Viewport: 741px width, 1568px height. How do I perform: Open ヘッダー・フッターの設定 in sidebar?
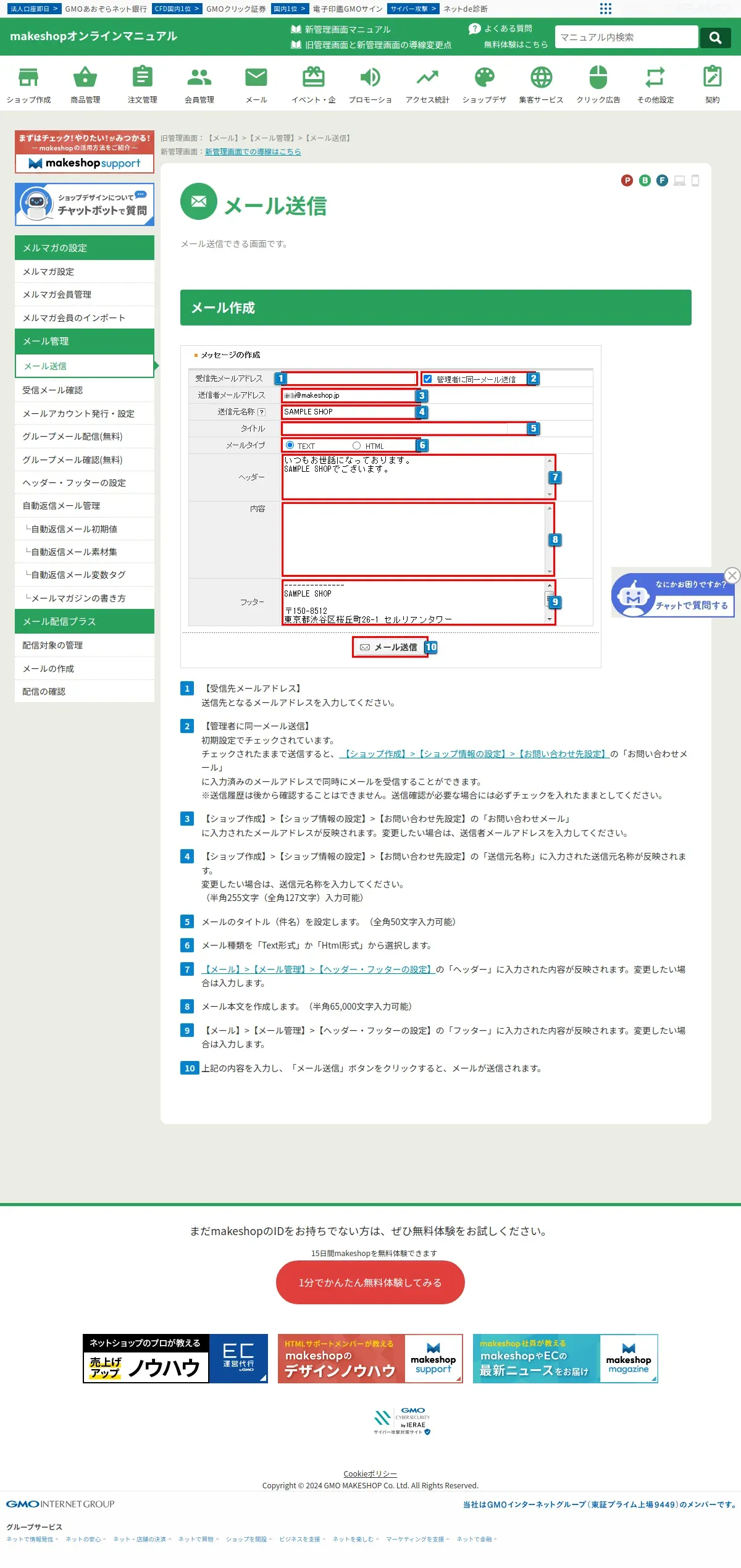click(85, 483)
